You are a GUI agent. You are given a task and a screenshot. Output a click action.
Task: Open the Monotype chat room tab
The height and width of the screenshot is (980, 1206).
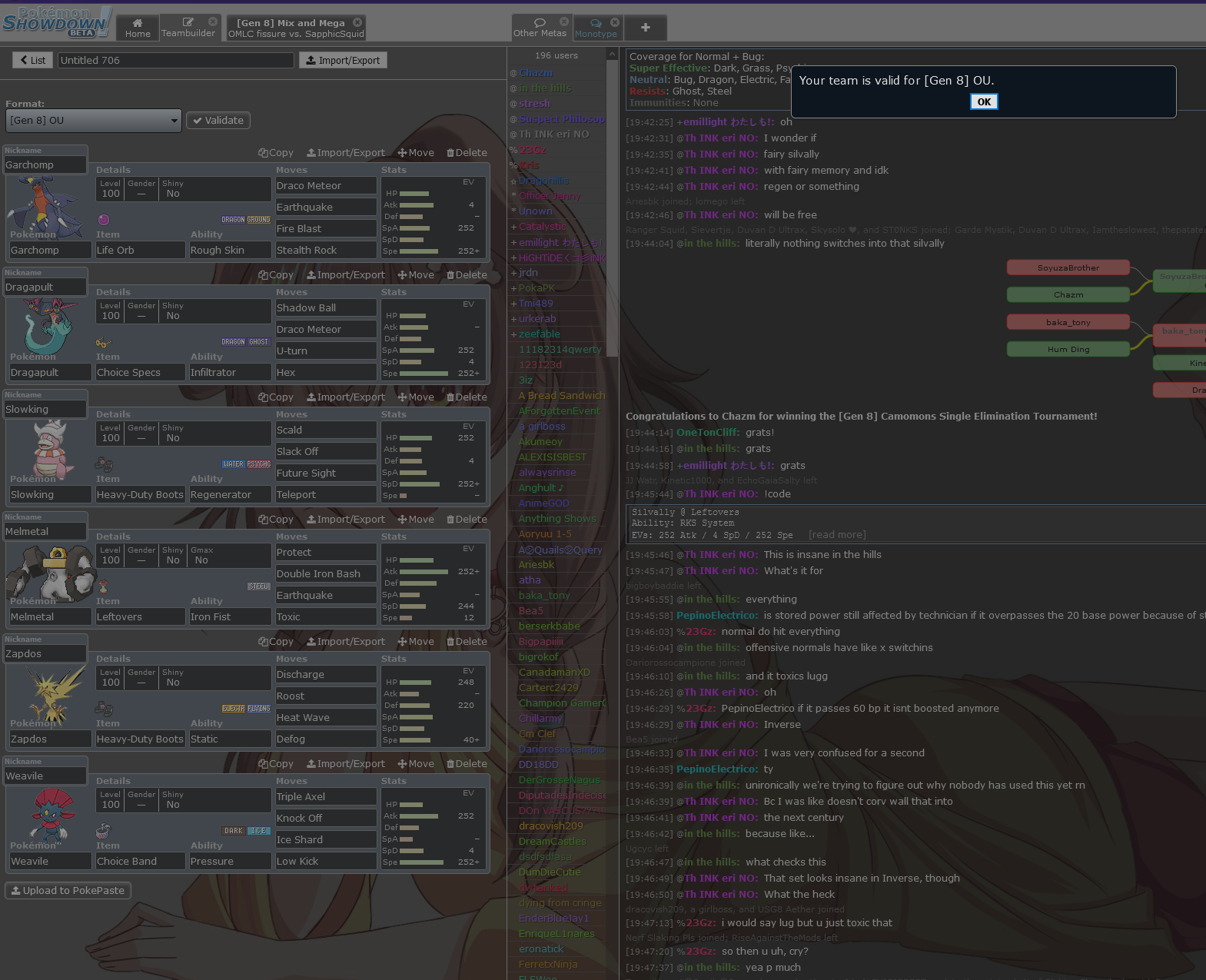[596, 28]
